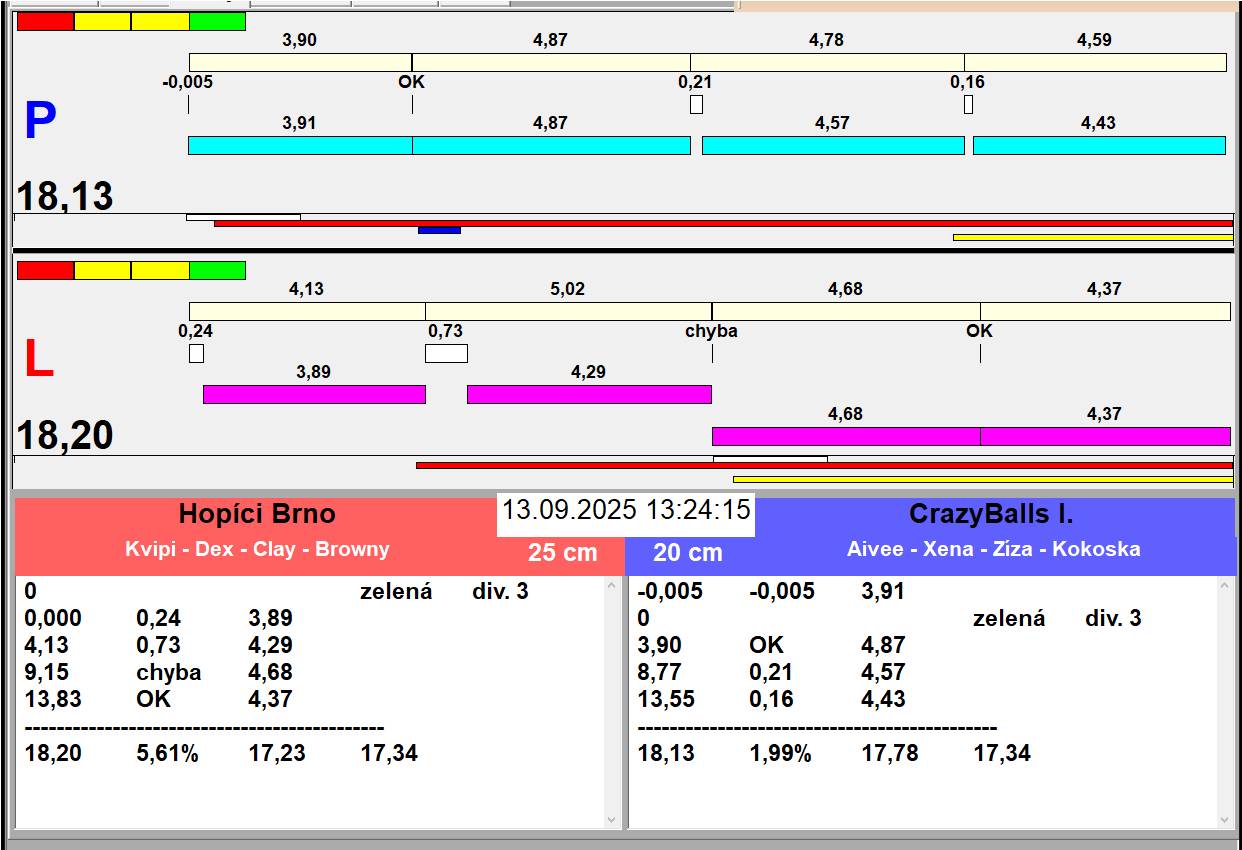Click the small blue bar below lane P
1242x850 pixels.
point(439,231)
